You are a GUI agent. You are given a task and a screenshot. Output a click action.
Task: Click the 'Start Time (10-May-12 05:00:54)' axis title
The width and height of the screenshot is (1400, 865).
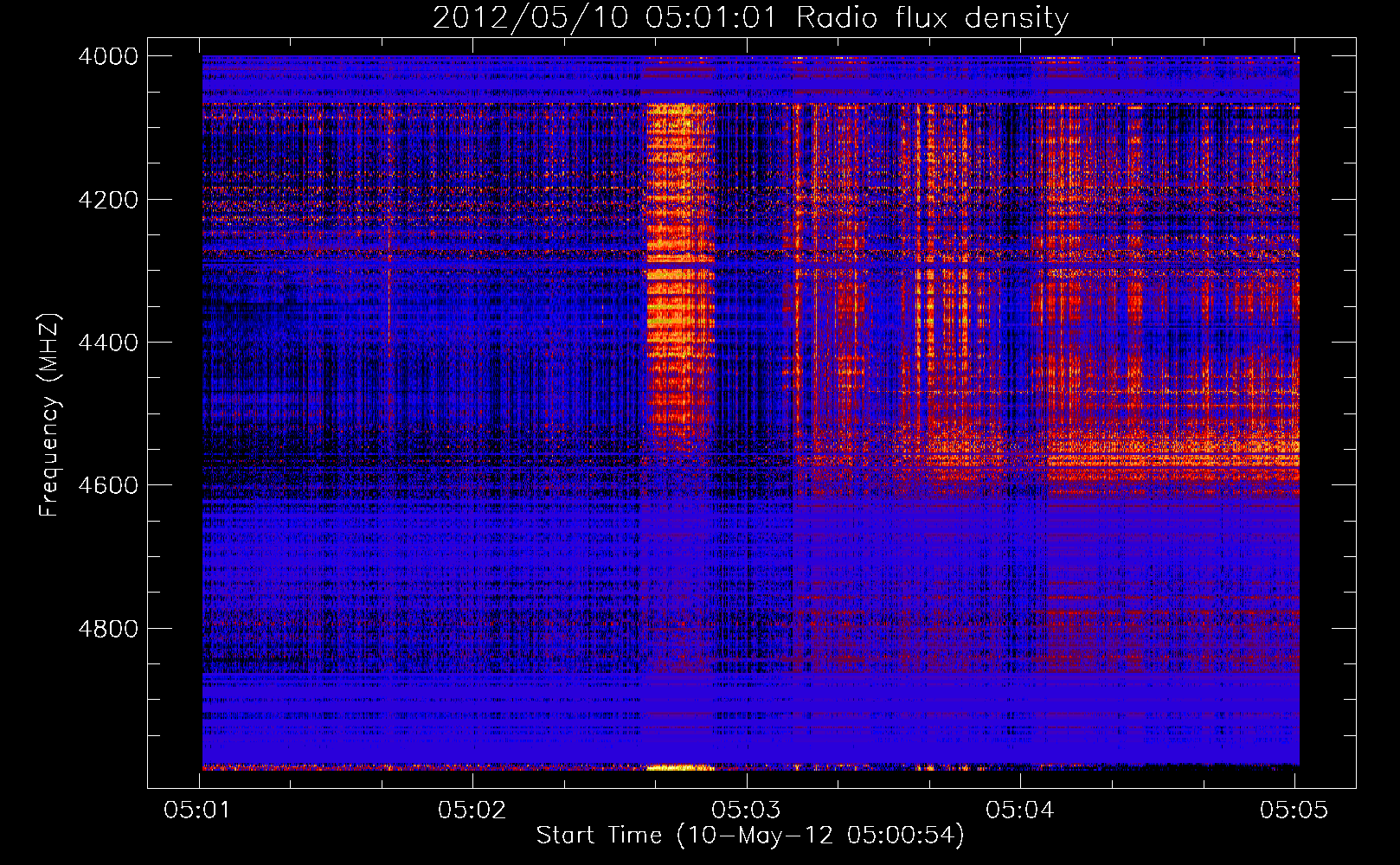750,836
